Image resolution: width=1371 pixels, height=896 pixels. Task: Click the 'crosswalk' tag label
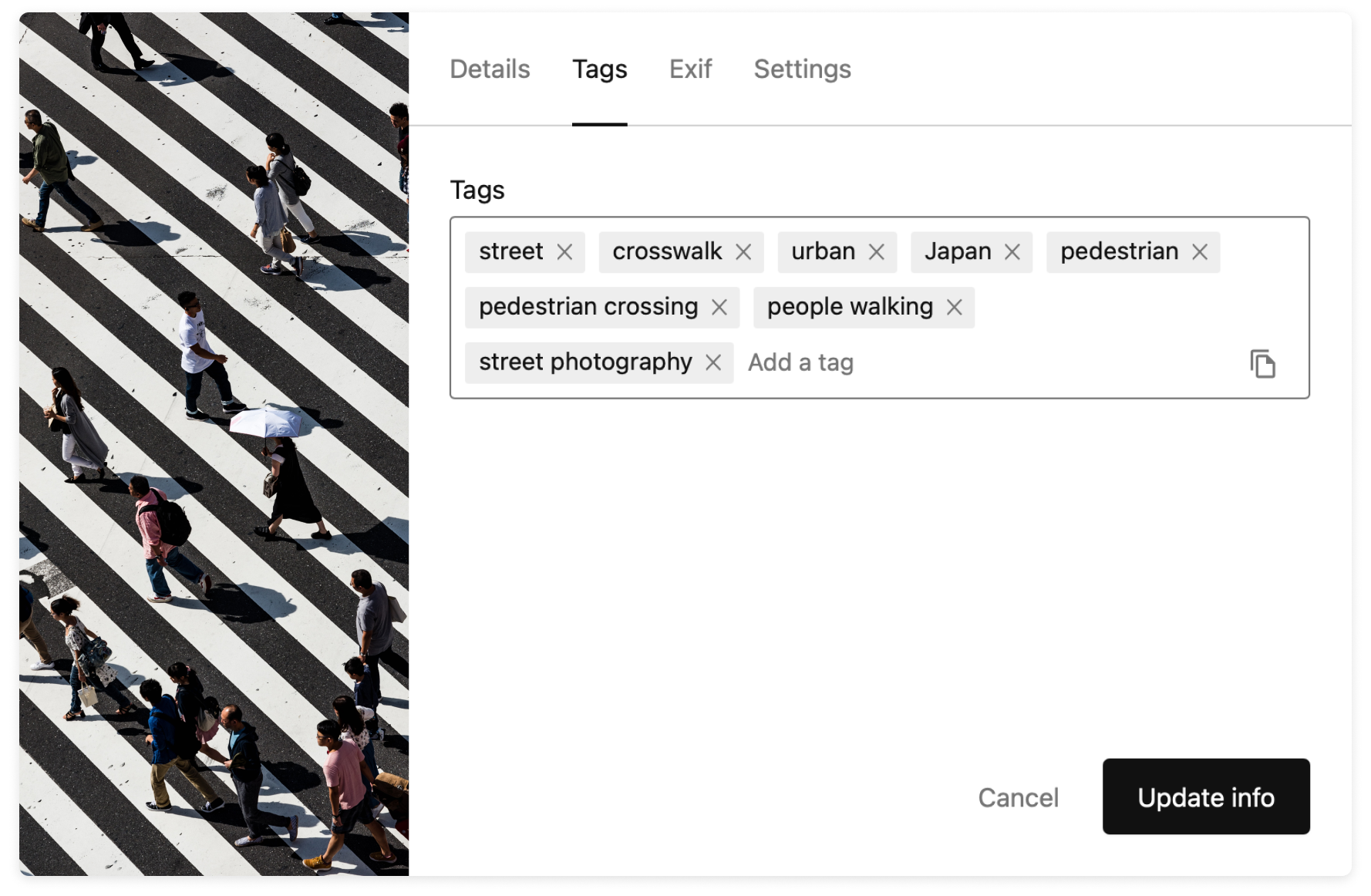coord(667,251)
